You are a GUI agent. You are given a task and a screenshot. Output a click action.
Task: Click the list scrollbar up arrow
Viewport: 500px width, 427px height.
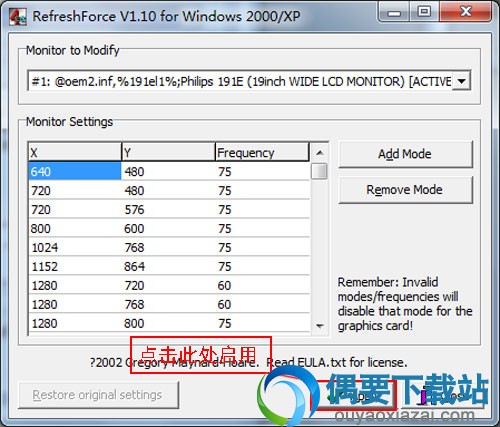click(320, 153)
